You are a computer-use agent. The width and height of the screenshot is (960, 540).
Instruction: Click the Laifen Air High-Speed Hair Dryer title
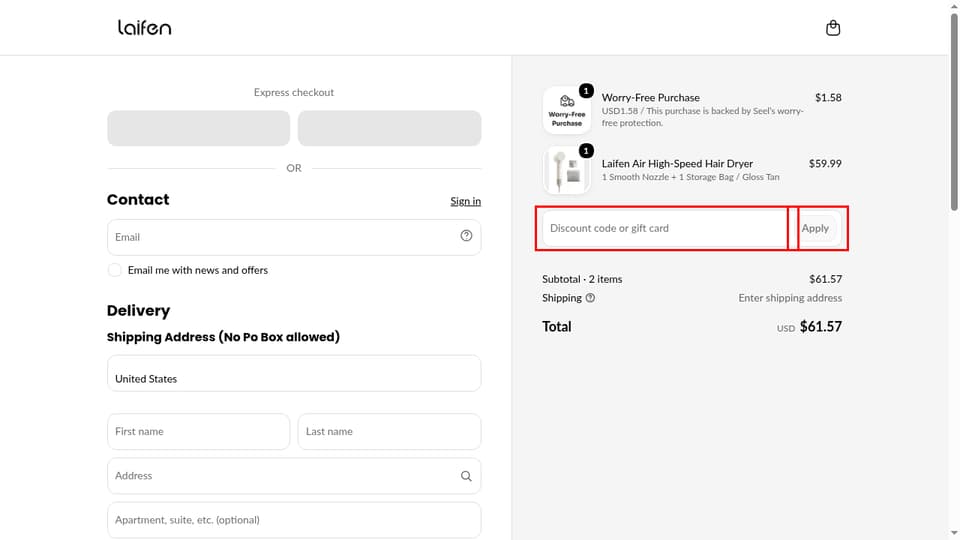point(677,163)
